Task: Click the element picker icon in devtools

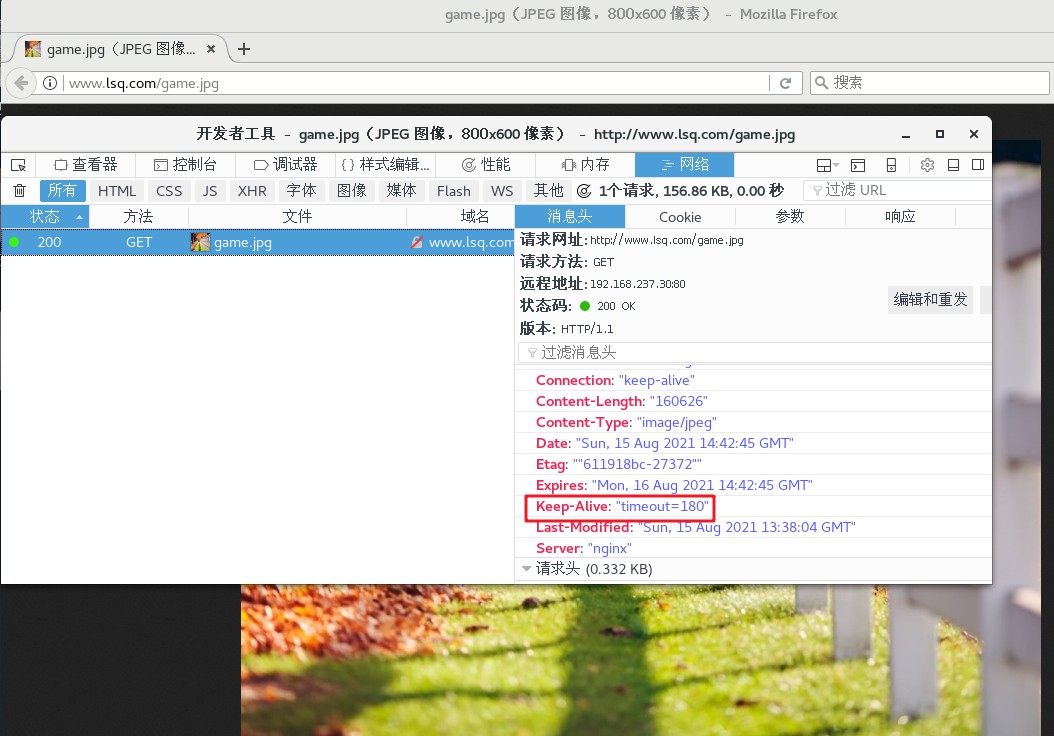Action: (x=18, y=165)
